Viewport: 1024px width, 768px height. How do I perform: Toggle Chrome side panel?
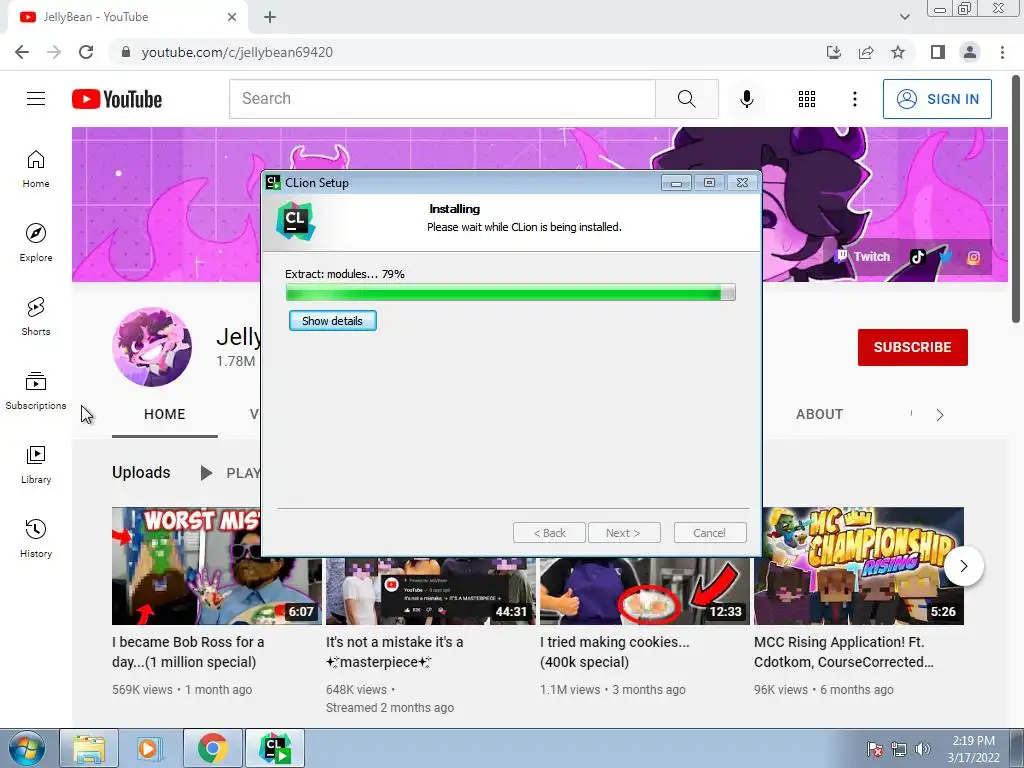click(x=938, y=52)
